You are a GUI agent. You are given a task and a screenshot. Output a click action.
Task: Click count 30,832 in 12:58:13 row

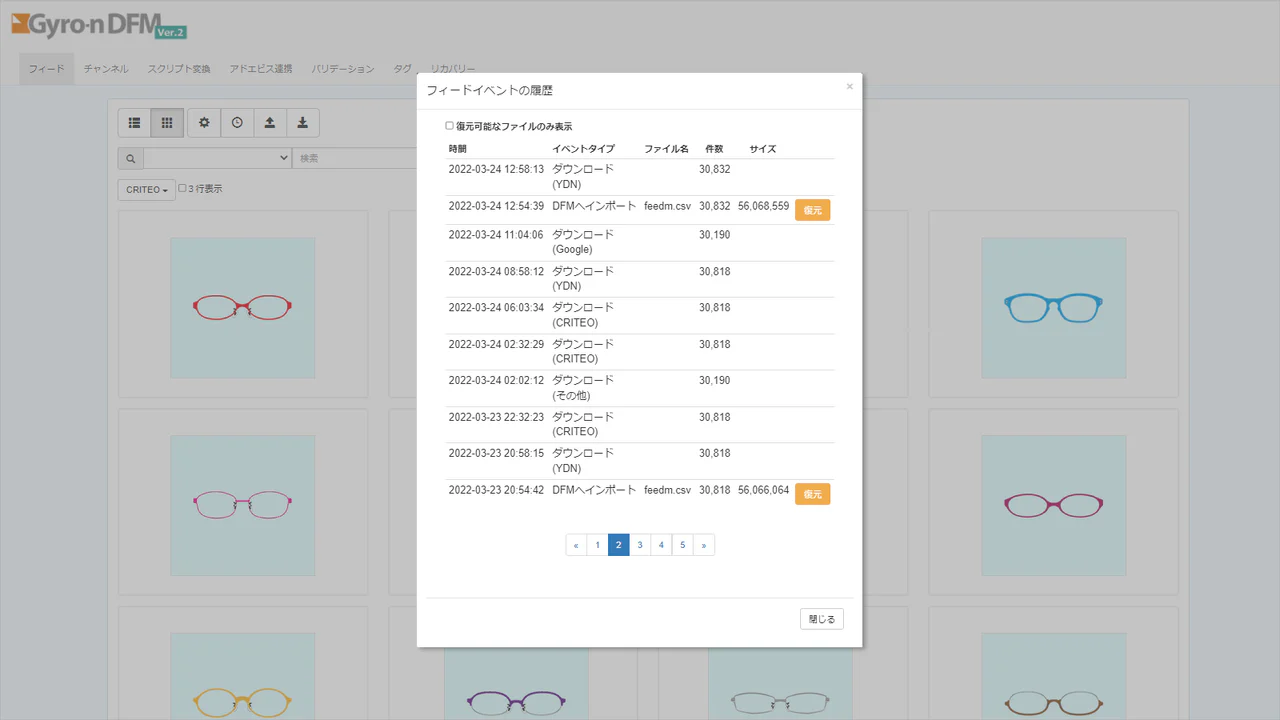(715, 170)
